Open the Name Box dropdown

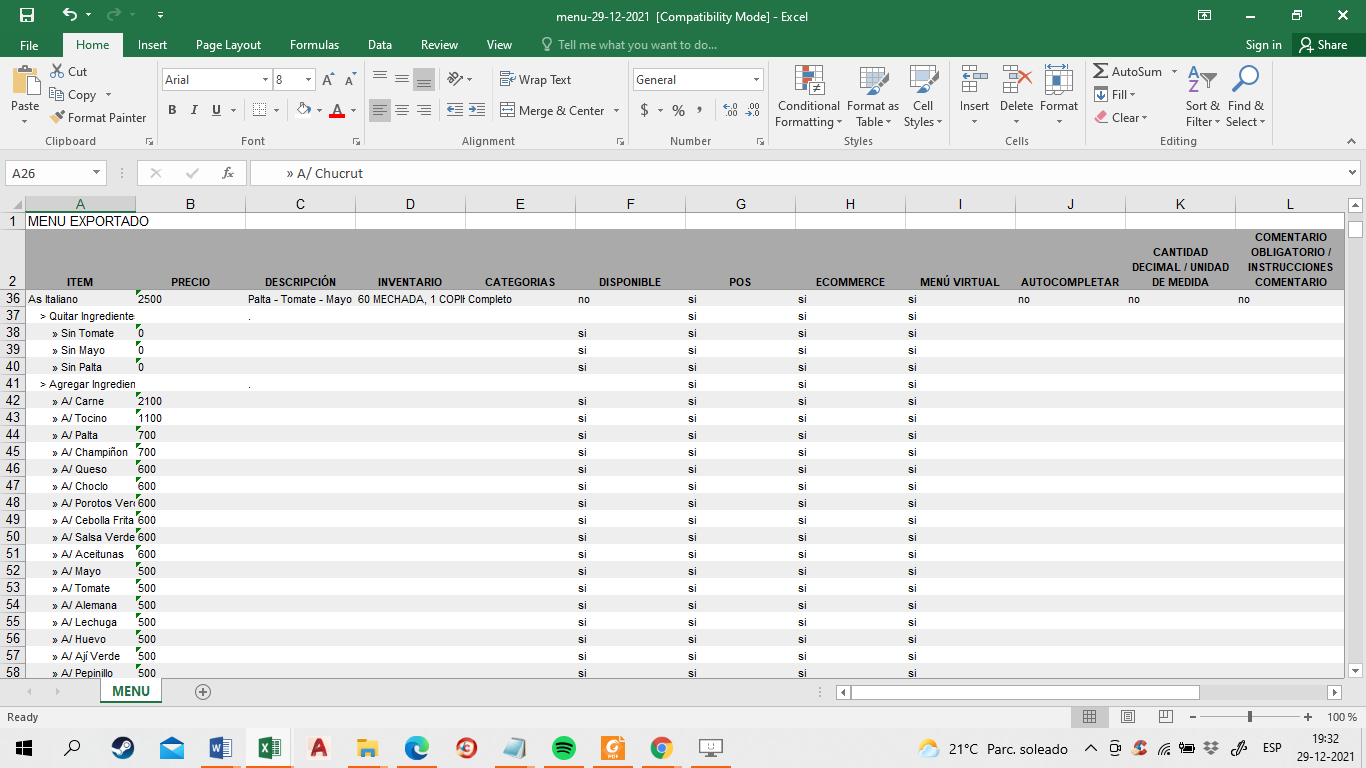click(97, 173)
